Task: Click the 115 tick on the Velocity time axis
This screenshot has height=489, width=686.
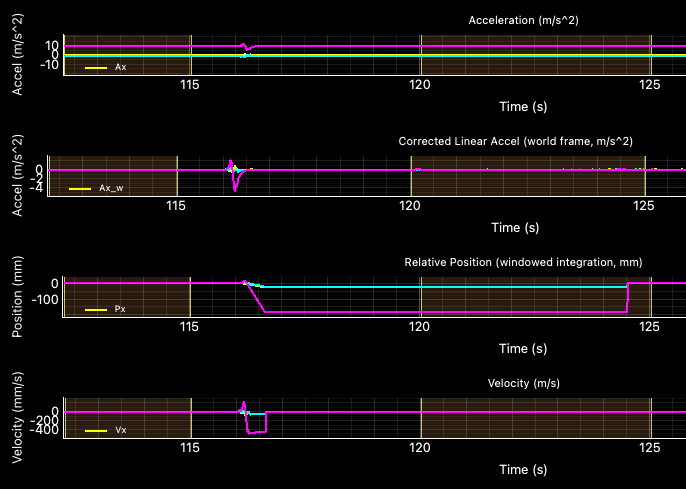Action: tap(190, 449)
